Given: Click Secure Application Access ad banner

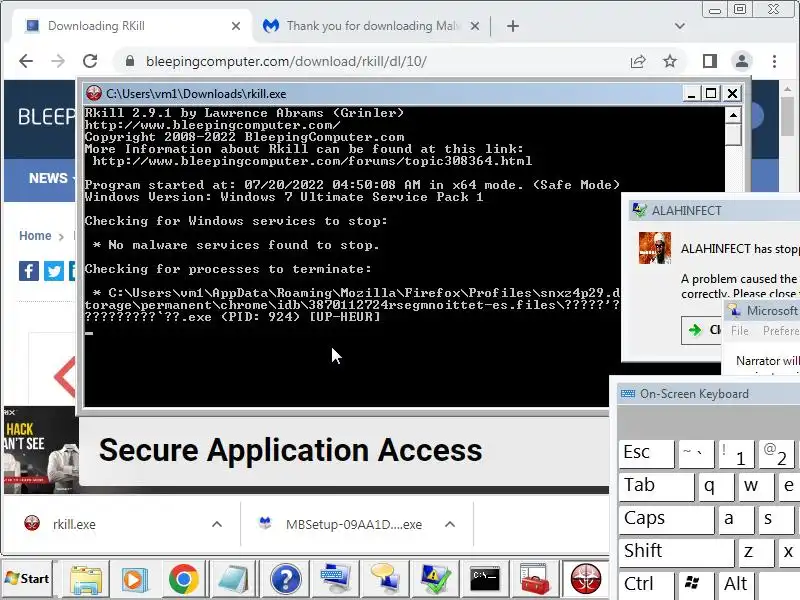Looking at the screenshot, I should (344, 451).
